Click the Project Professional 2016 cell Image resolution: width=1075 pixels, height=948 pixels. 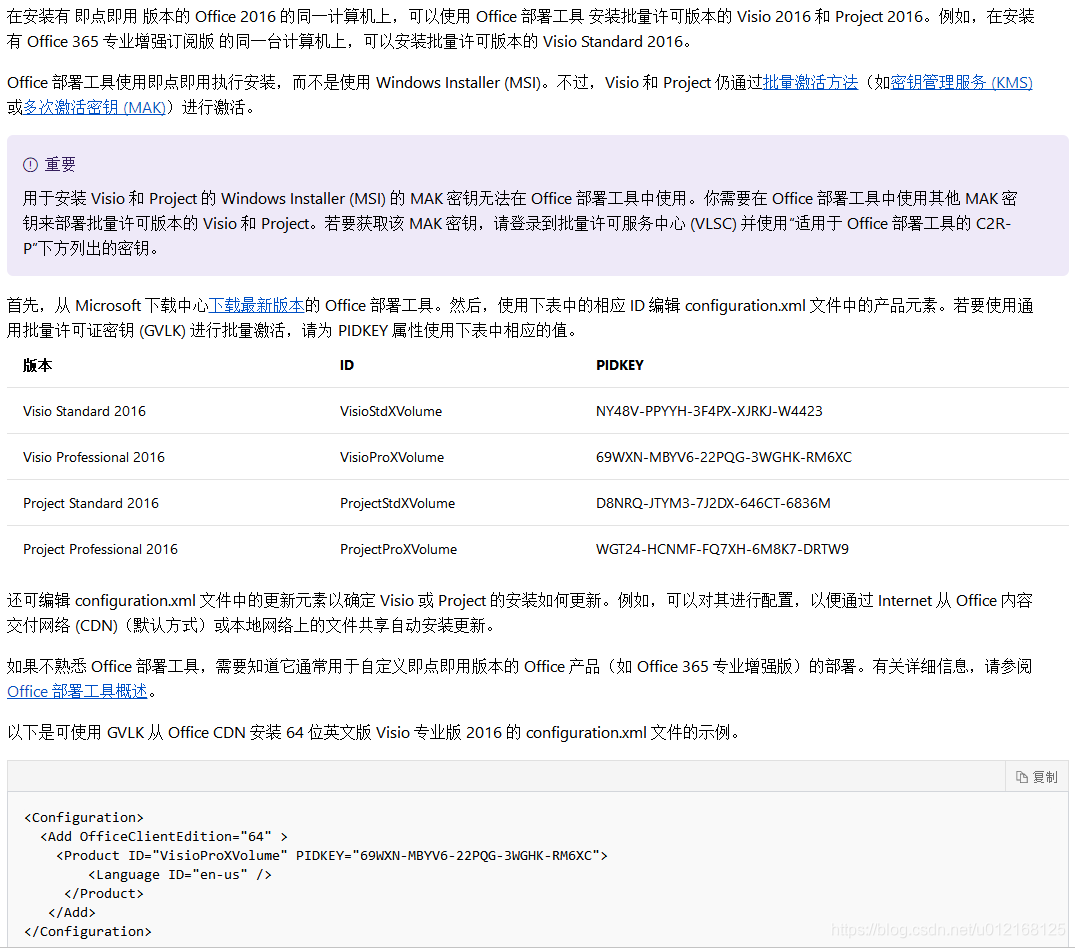[x=100, y=549]
